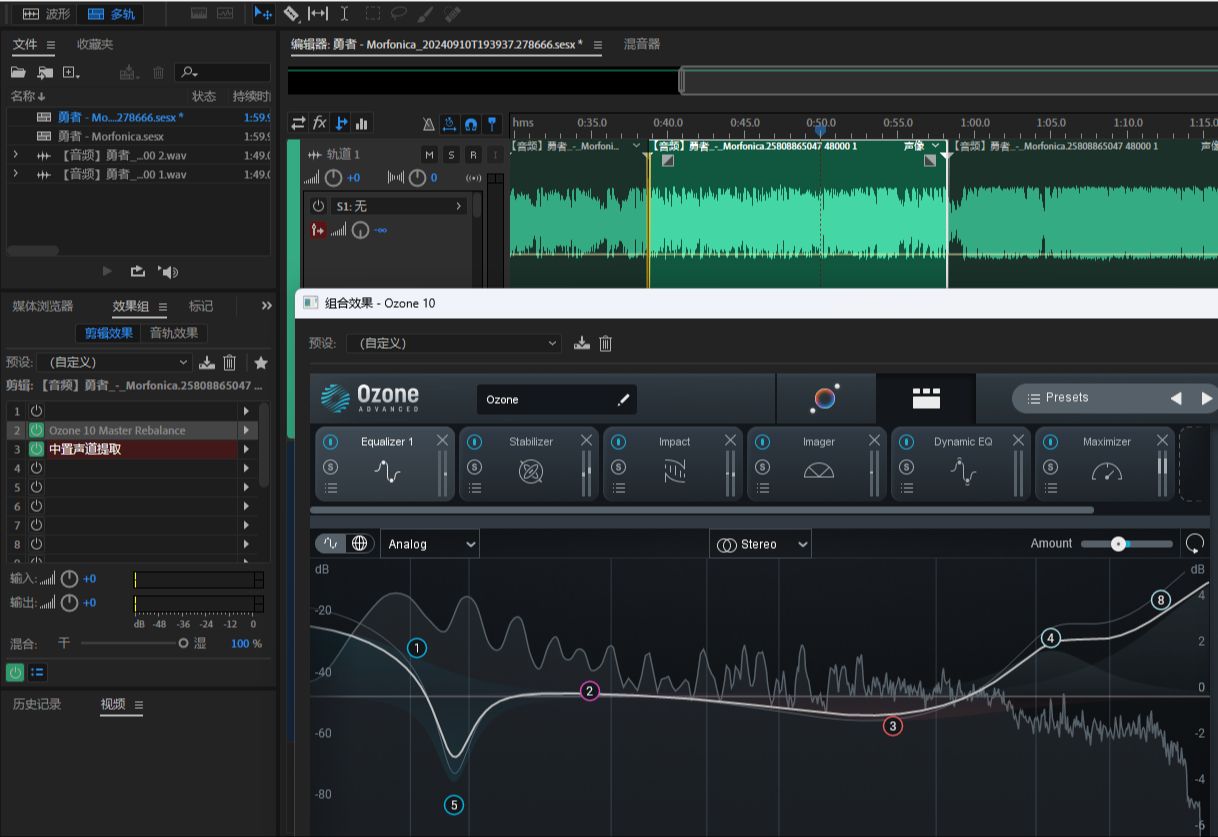Go to next Ozone preset arrow
The height and width of the screenshot is (837, 1218).
1206,398
